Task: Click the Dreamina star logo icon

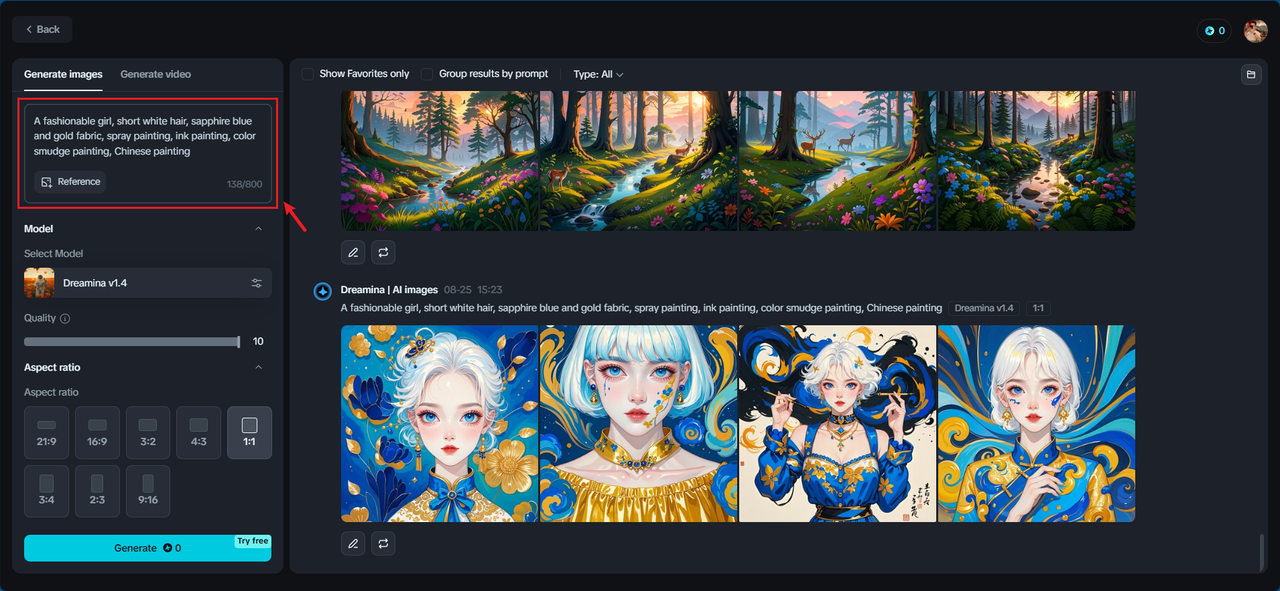Action: (x=323, y=291)
